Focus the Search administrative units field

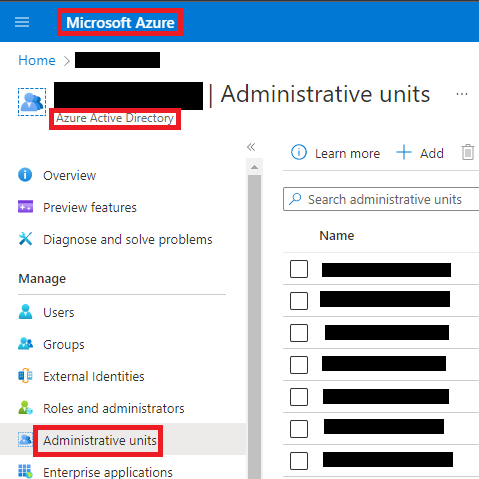click(x=381, y=199)
